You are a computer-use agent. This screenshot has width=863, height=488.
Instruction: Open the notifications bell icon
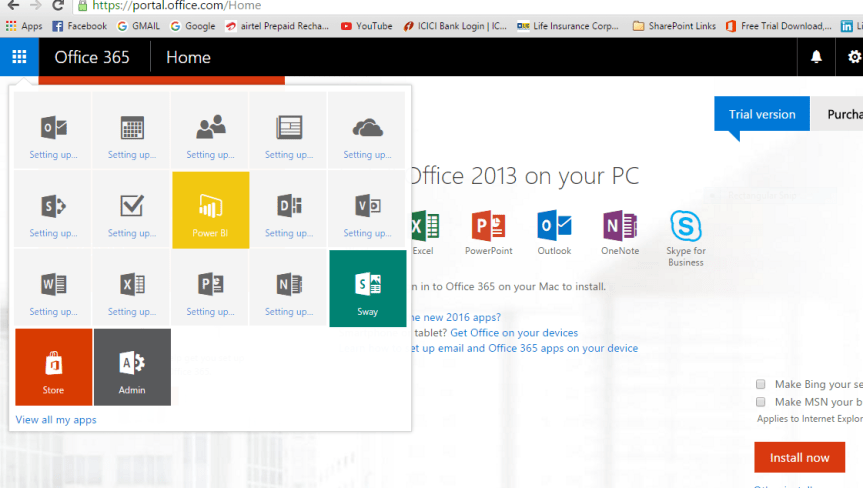point(816,57)
